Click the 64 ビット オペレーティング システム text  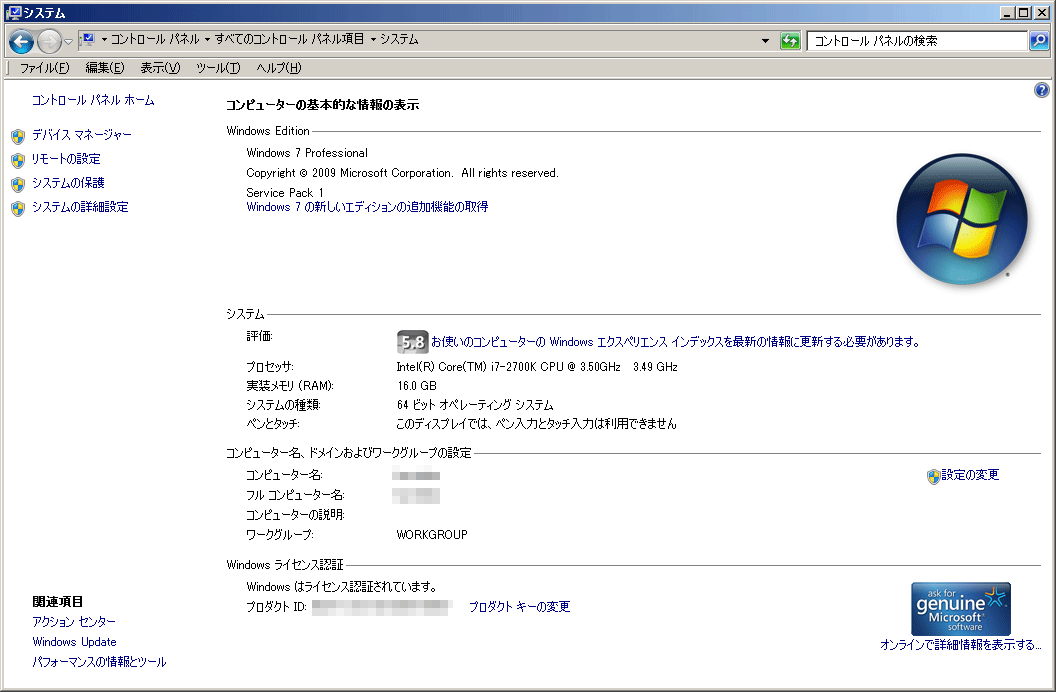pyautogui.click(x=475, y=405)
